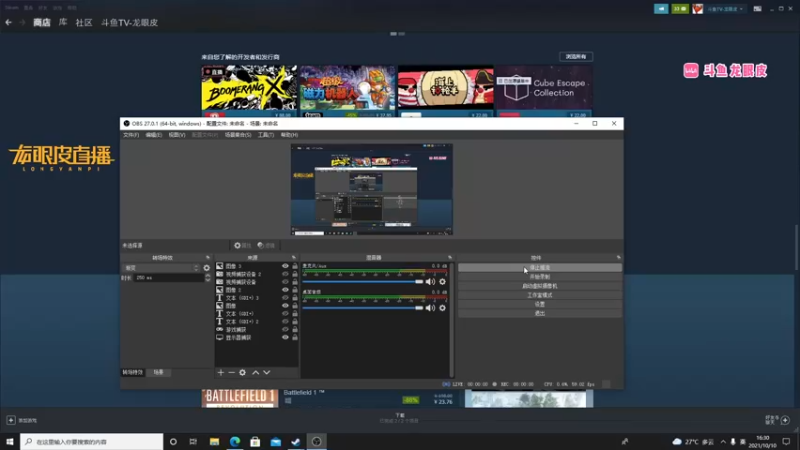This screenshot has height=450, width=800.
Task: Toggle visibility of 文本 (GDI+) source
Action: tap(285, 313)
